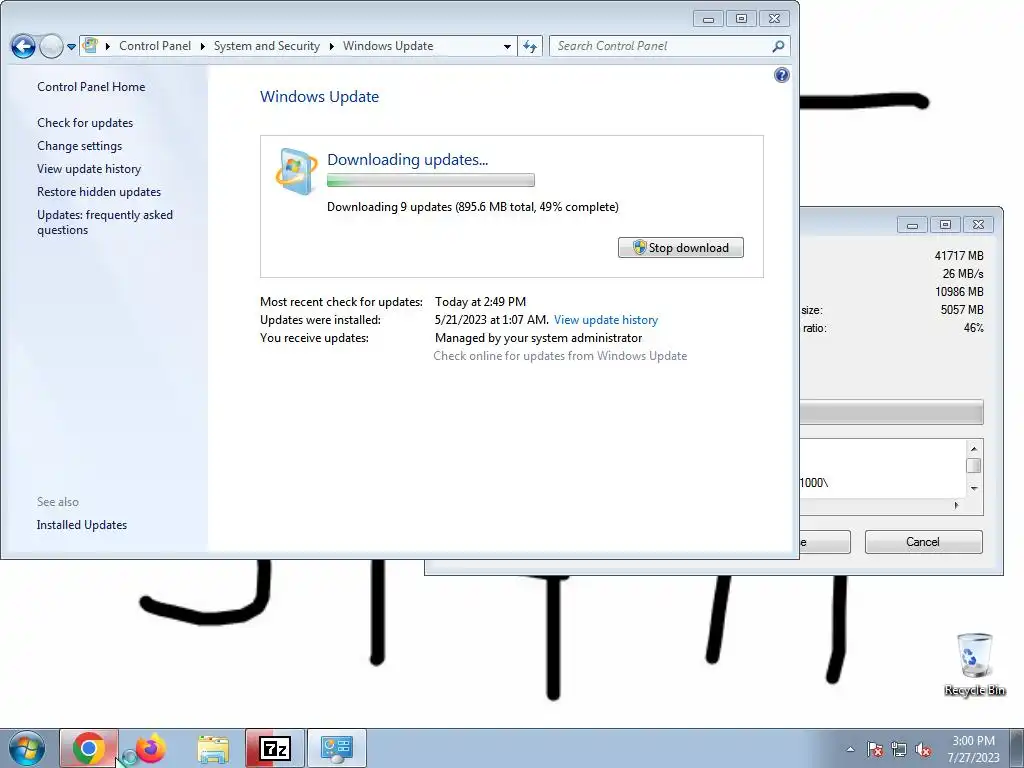The height and width of the screenshot is (768, 1024).
Task: Switch to Control Panel taskbar button
Action: tap(337, 748)
